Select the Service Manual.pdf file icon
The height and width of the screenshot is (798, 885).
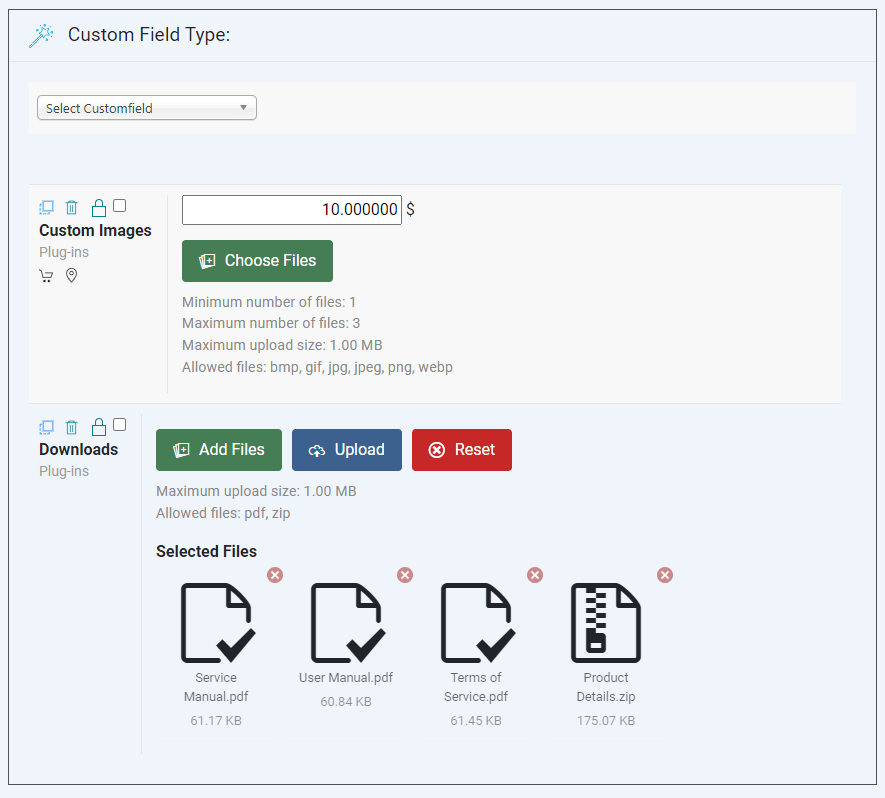(x=217, y=622)
